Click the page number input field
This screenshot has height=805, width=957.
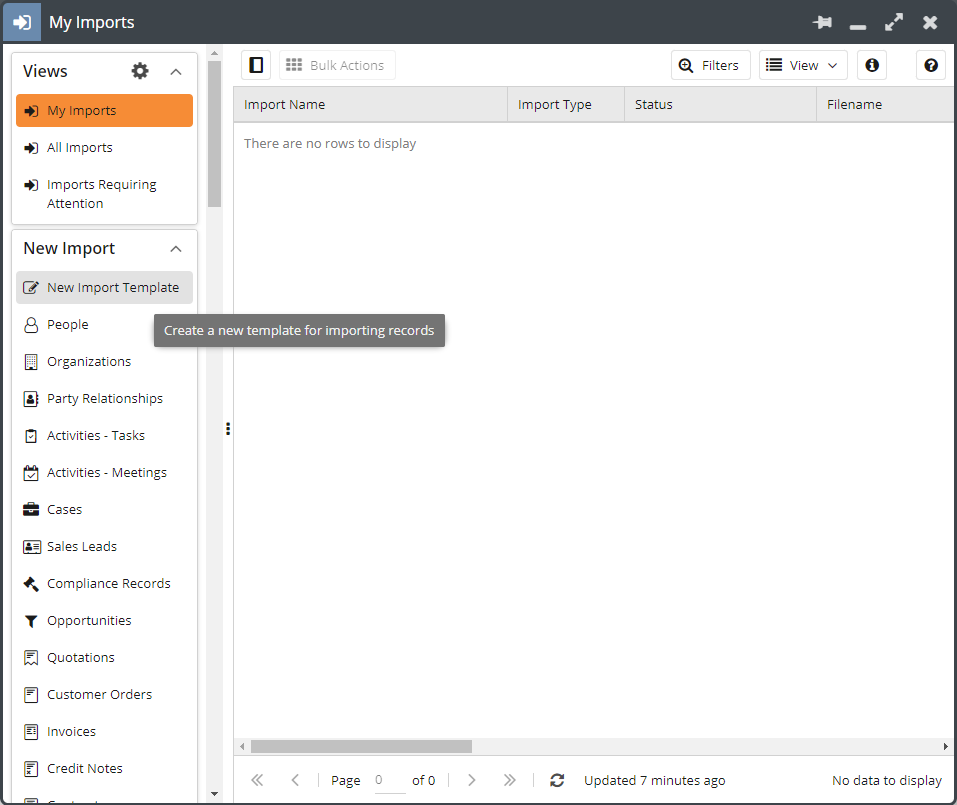(389, 780)
